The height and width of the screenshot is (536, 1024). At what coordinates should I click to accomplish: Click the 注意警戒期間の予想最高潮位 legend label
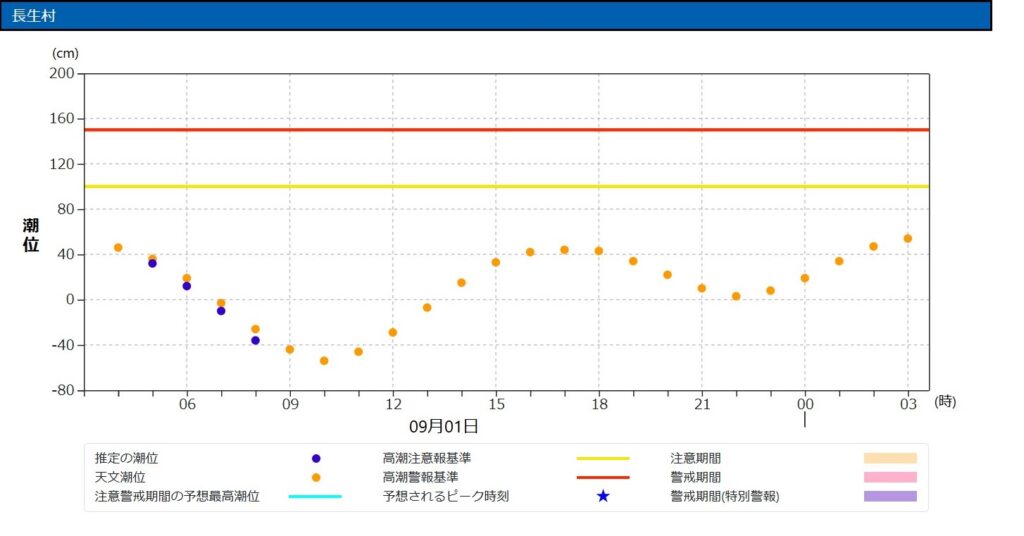(x=177, y=496)
